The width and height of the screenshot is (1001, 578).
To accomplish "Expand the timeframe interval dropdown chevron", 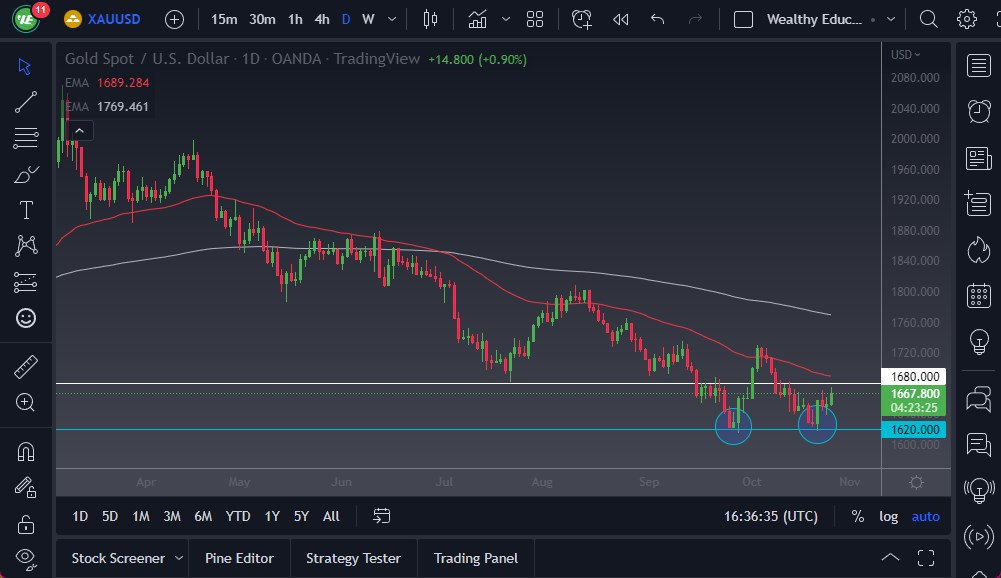I will coord(391,19).
